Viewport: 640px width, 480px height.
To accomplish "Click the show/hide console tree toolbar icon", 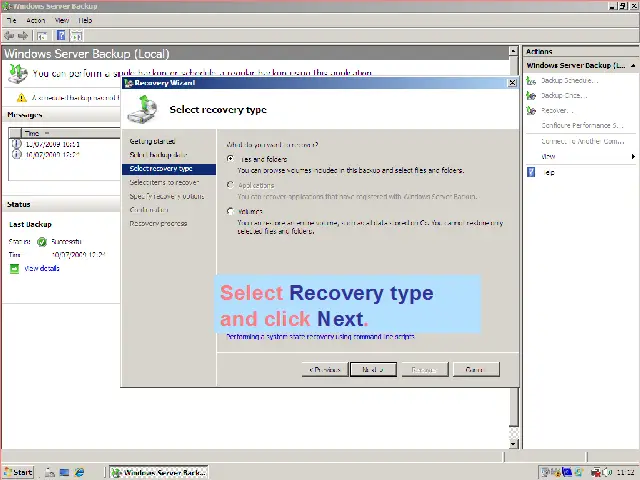I will pyautogui.click(x=42, y=36).
